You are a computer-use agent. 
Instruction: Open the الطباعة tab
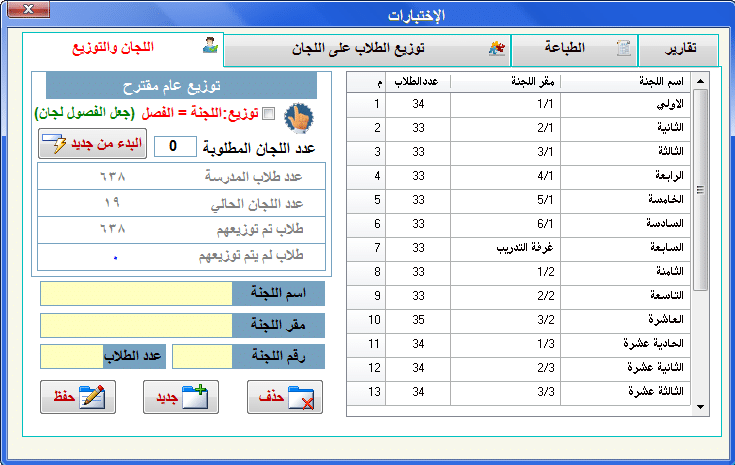(574, 49)
